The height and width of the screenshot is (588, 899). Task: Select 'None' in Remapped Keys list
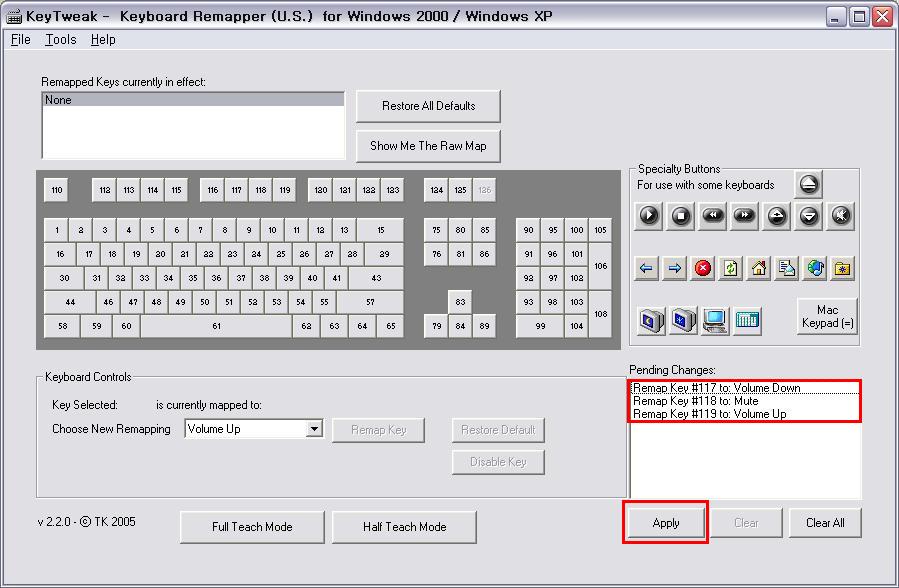[194, 100]
